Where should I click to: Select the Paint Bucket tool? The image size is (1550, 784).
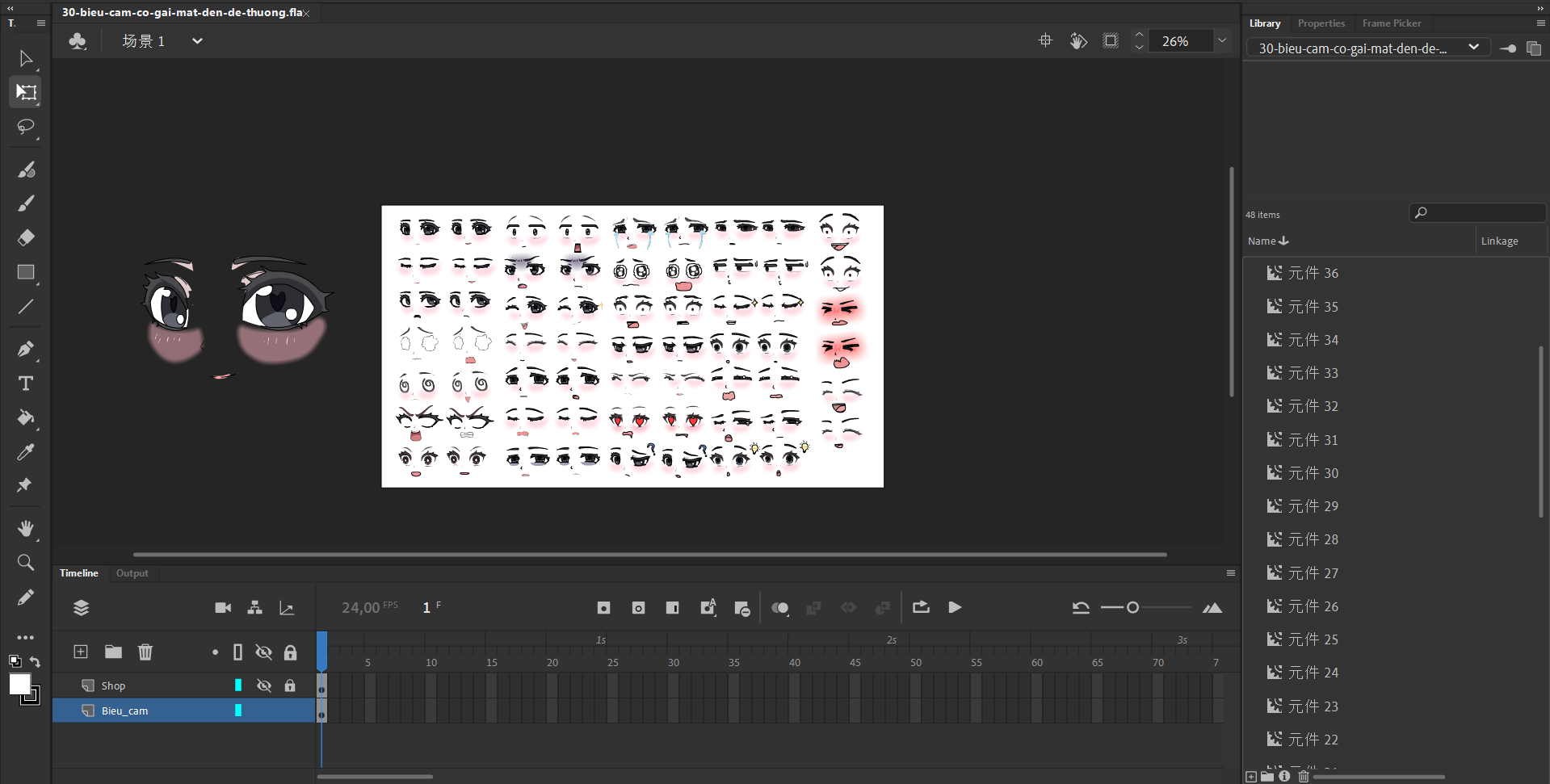click(x=26, y=417)
